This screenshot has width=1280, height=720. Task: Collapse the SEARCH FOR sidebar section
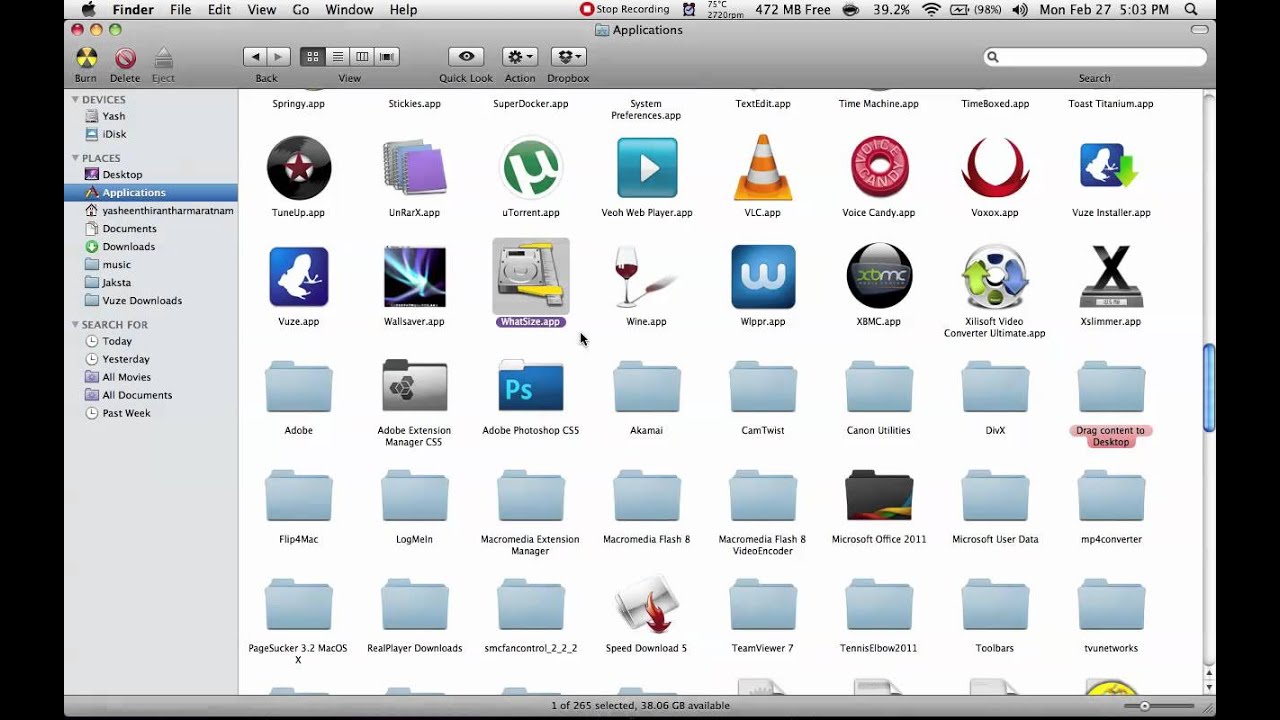pyautogui.click(x=75, y=325)
